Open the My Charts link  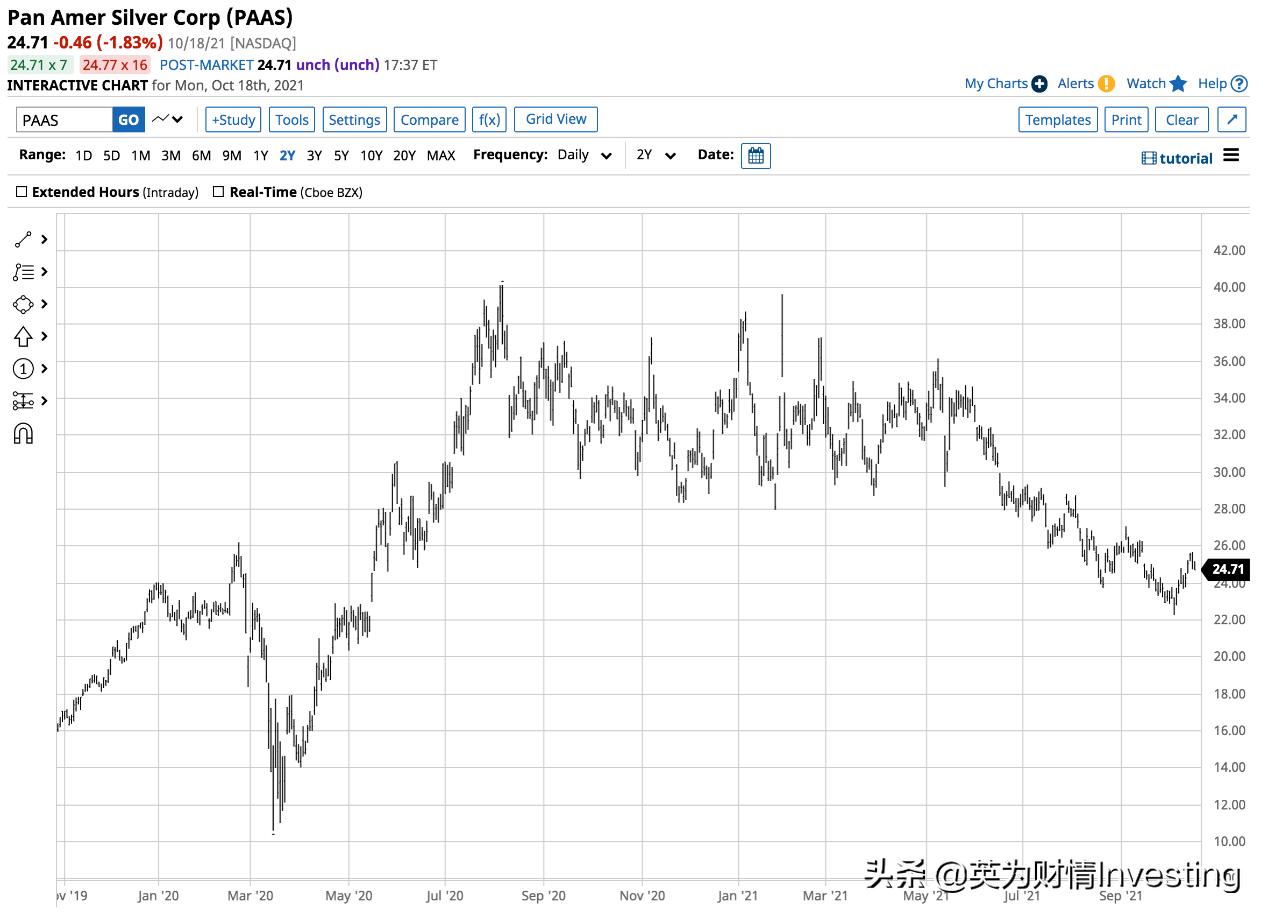point(996,84)
